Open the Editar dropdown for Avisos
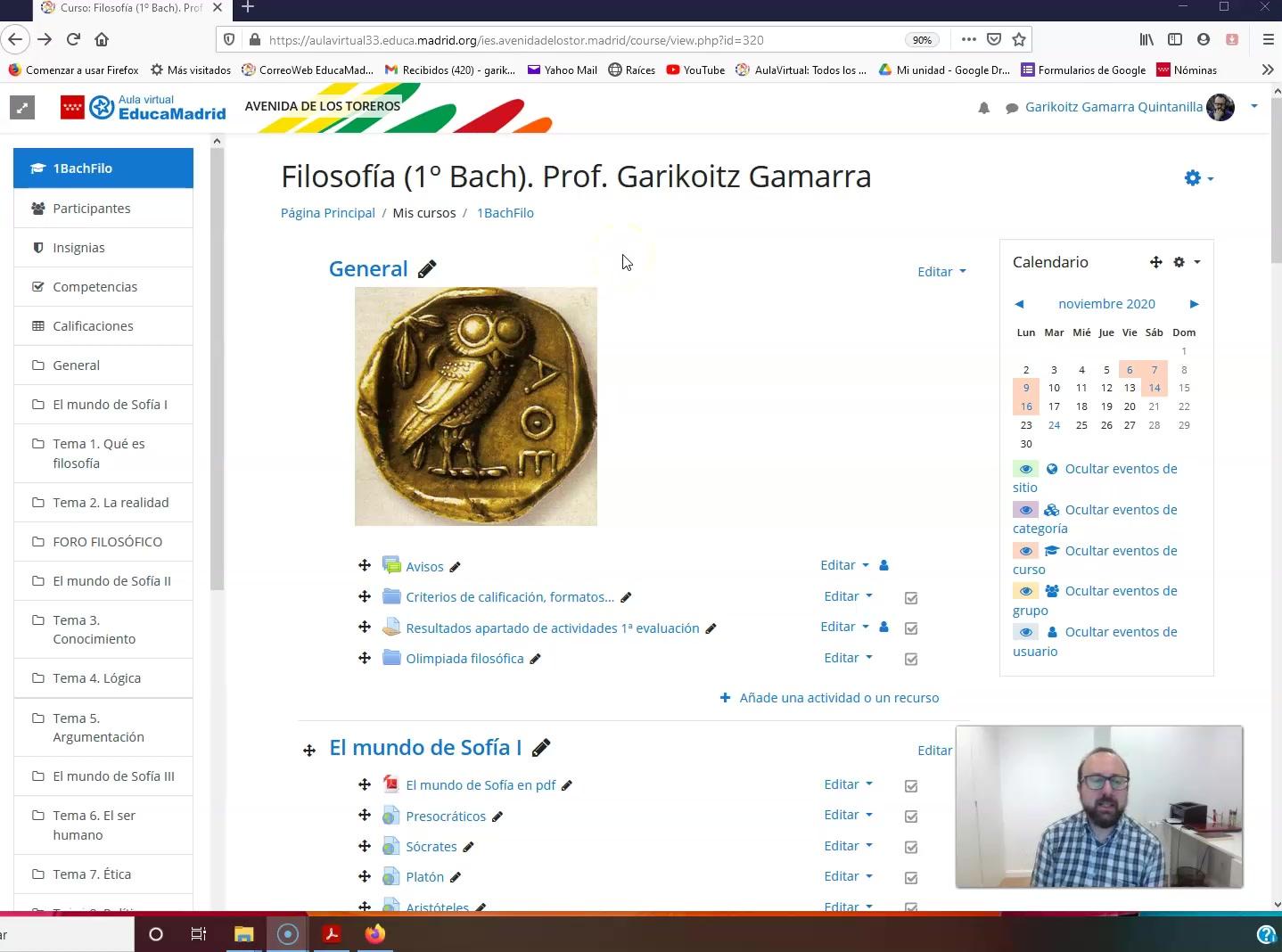The width and height of the screenshot is (1282, 952). point(844,565)
